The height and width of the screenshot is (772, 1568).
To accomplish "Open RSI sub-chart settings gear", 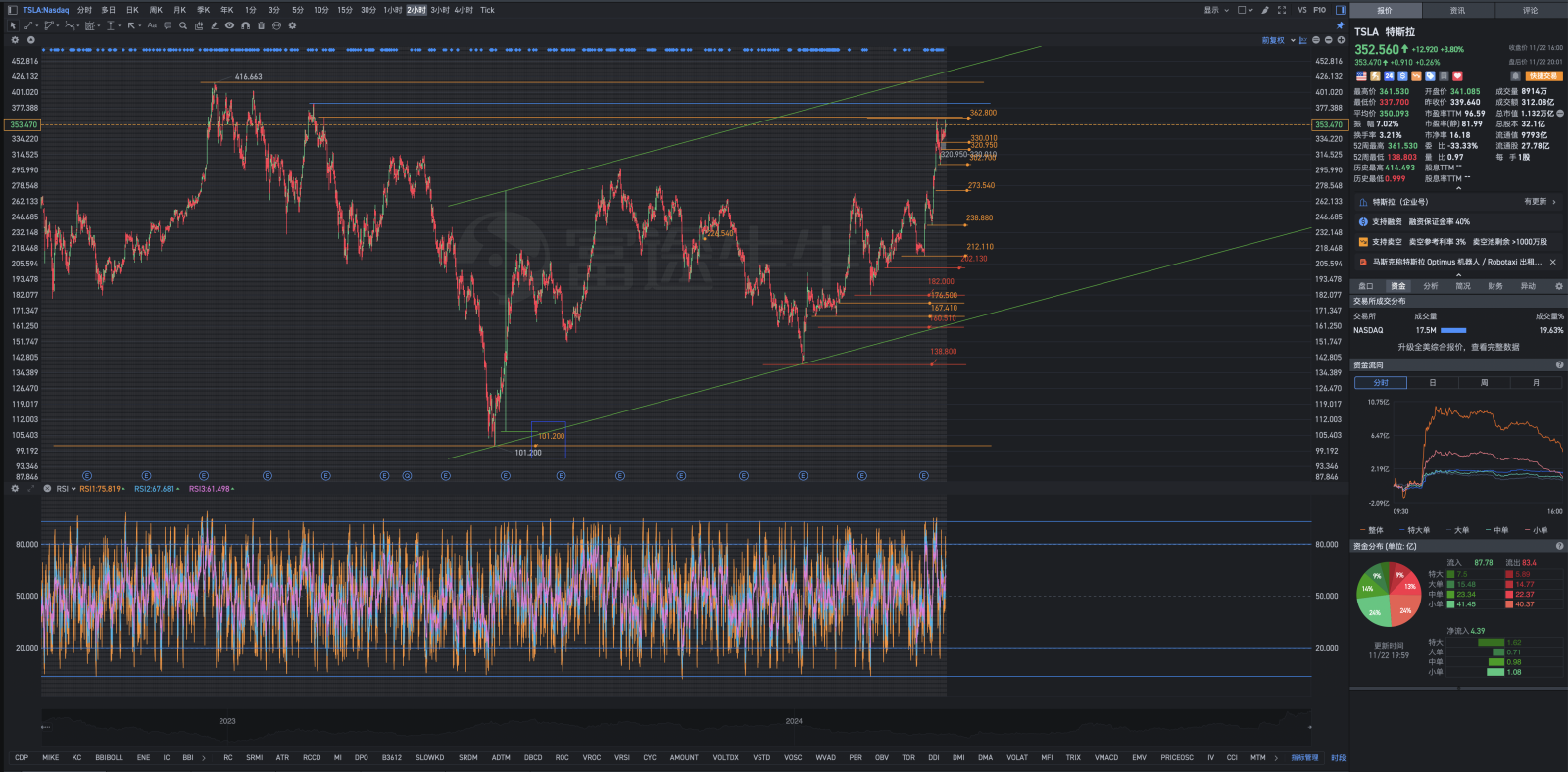I will pyautogui.click(x=15, y=488).
